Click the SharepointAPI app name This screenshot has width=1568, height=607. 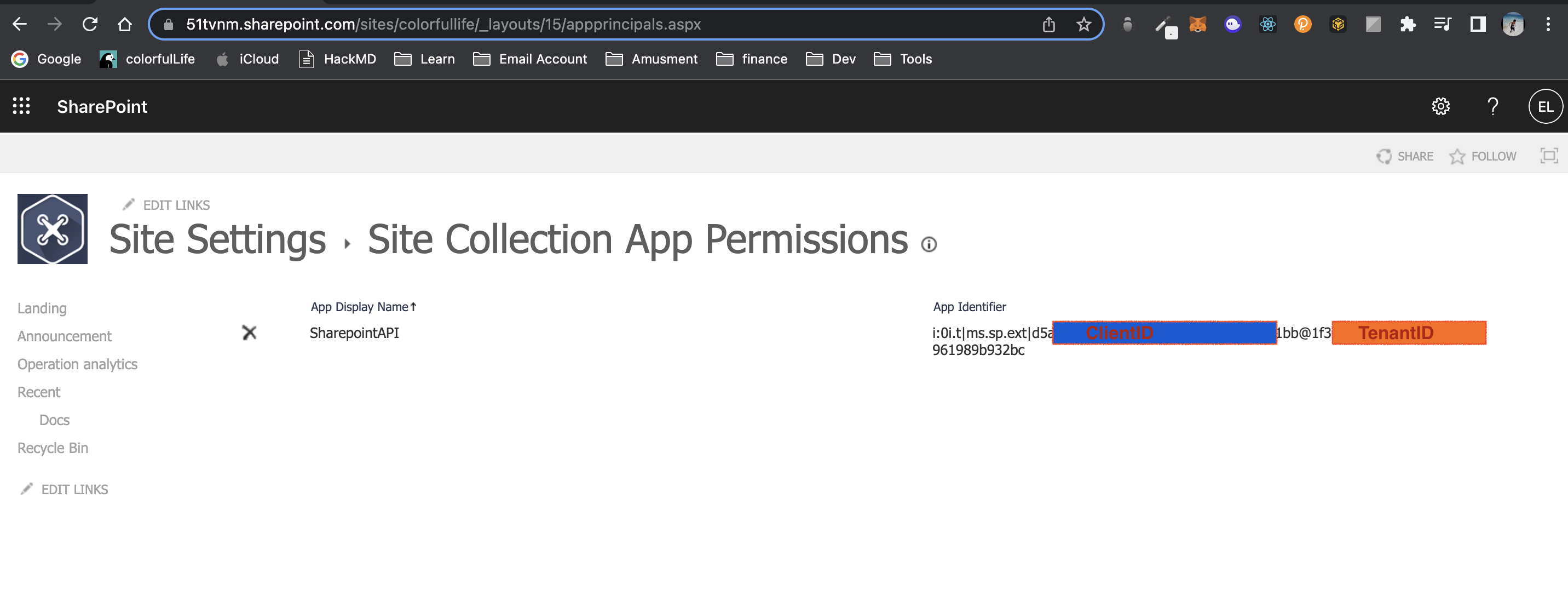[x=354, y=333]
